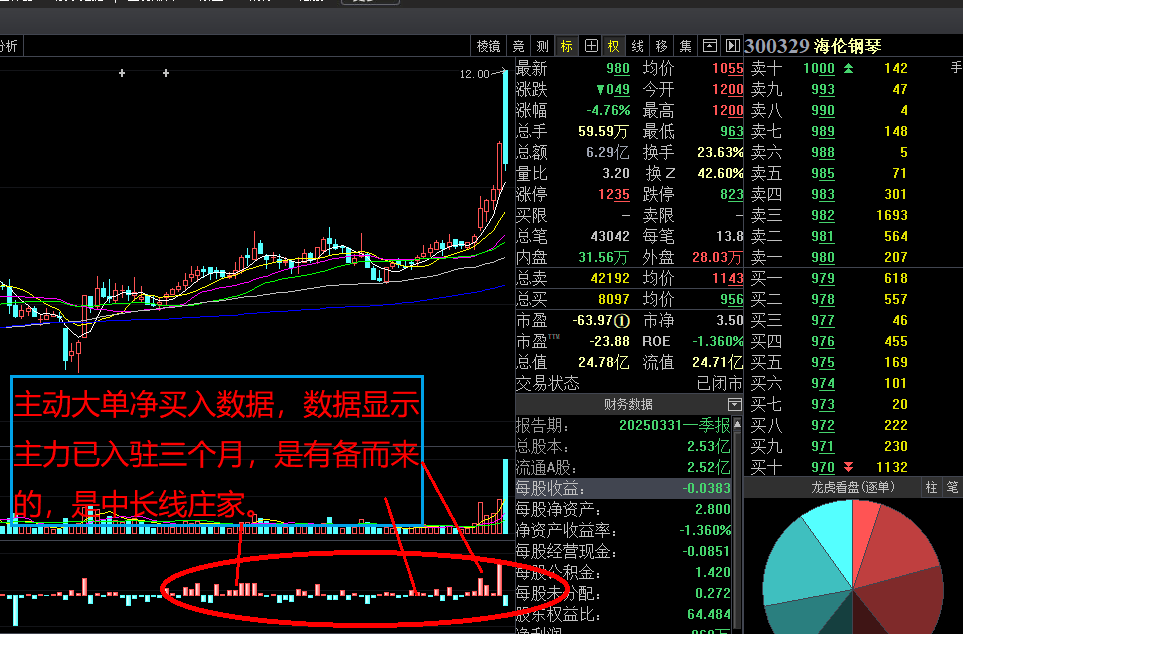Viewport: 1152px width, 648px height.
Task: Click the 流通A股 2.52亿 value
Action: point(709,468)
